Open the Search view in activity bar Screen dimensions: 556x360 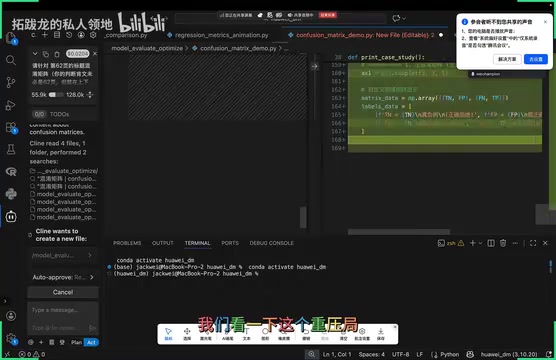(11, 60)
